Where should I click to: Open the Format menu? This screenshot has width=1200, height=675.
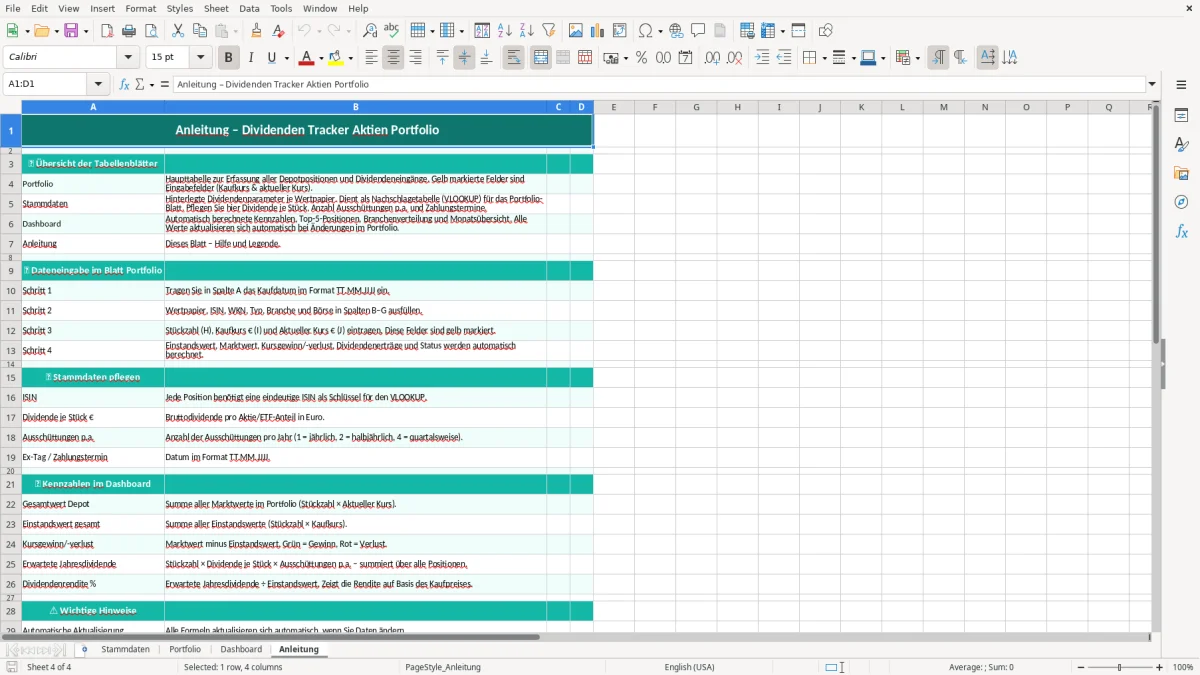click(141, 8)
